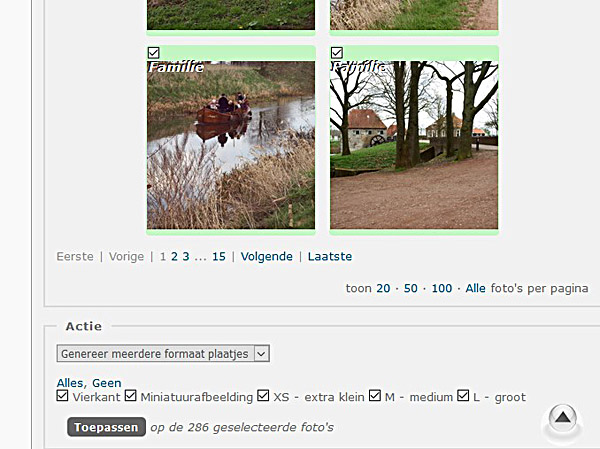This screenshot has height=449, width=600.
Task: Uncheck the L - groot checkbox
Action: click(463, 395)
